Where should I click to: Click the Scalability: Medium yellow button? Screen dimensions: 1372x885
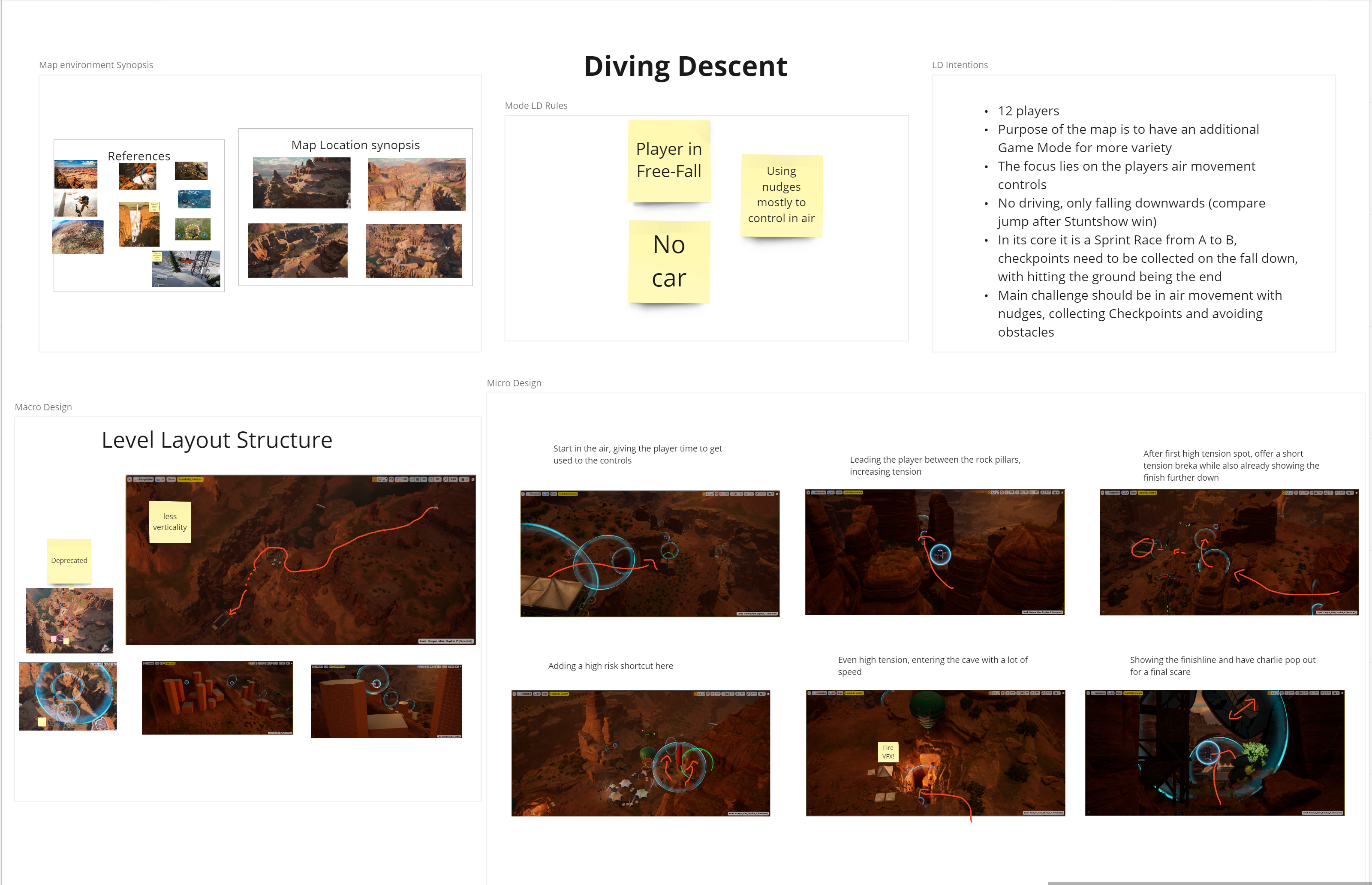point(190,479)
